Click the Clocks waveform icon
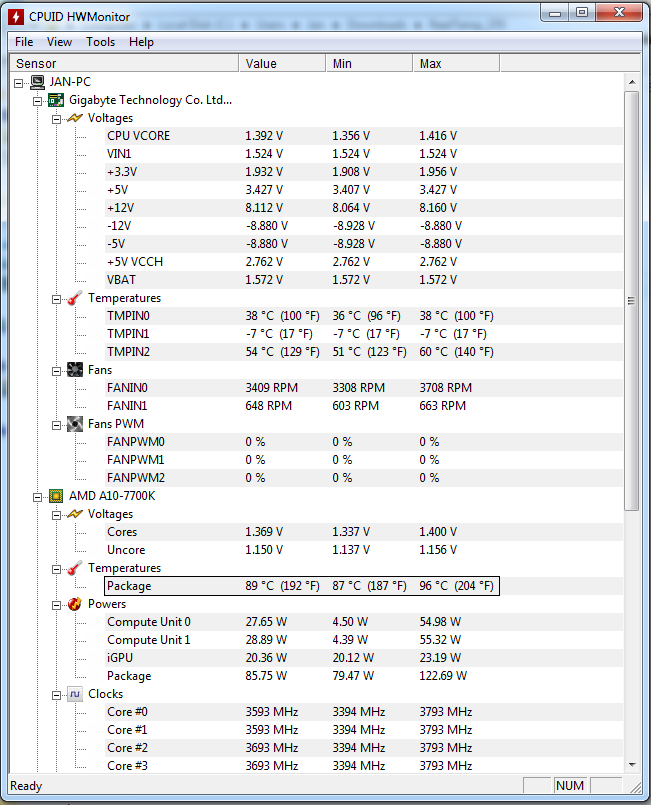This screenshot has width=654, height=807. pyautogui.click(x=75, y=694)
